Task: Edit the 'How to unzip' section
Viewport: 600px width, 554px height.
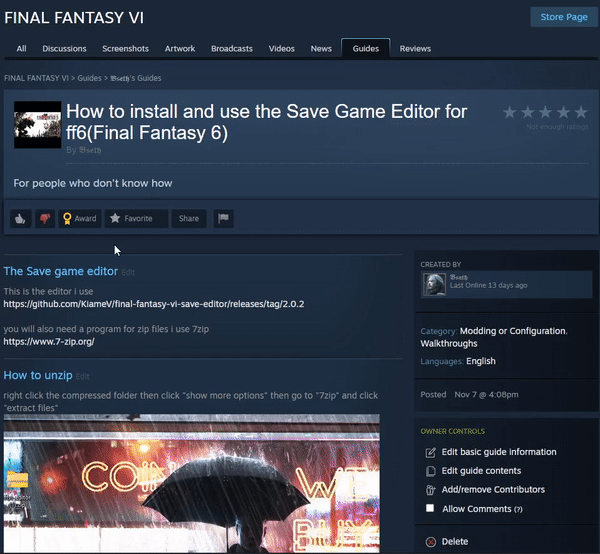Action: point(82,376)
